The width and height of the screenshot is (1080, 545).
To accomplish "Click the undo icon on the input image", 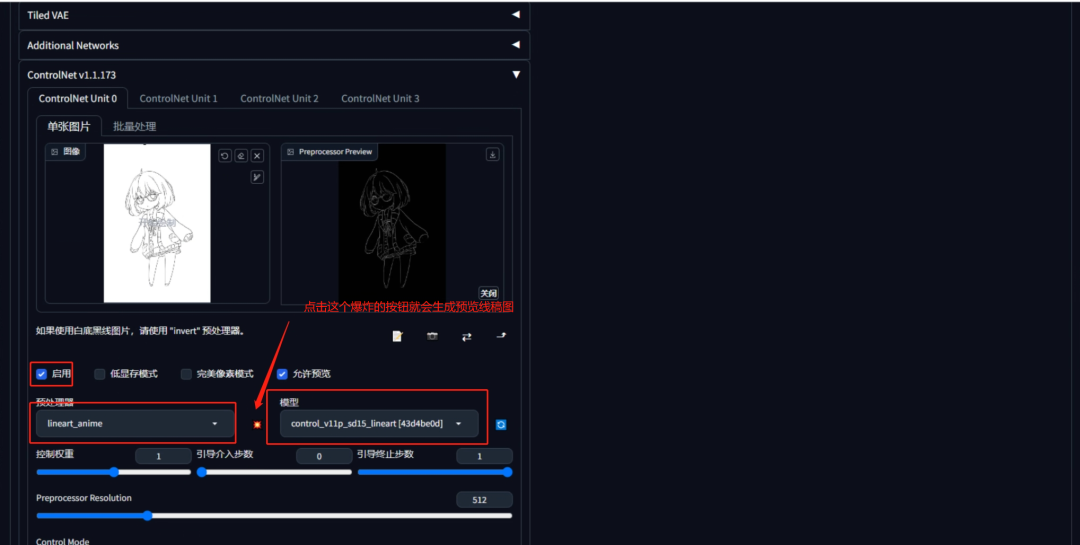I will [225, 156].
